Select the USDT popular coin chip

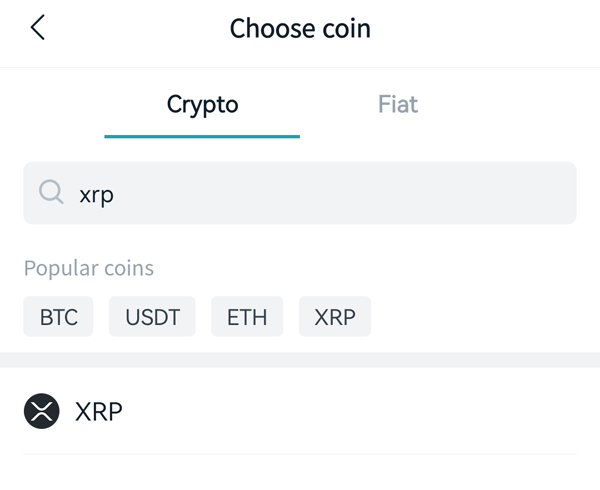tap(152, 316)
